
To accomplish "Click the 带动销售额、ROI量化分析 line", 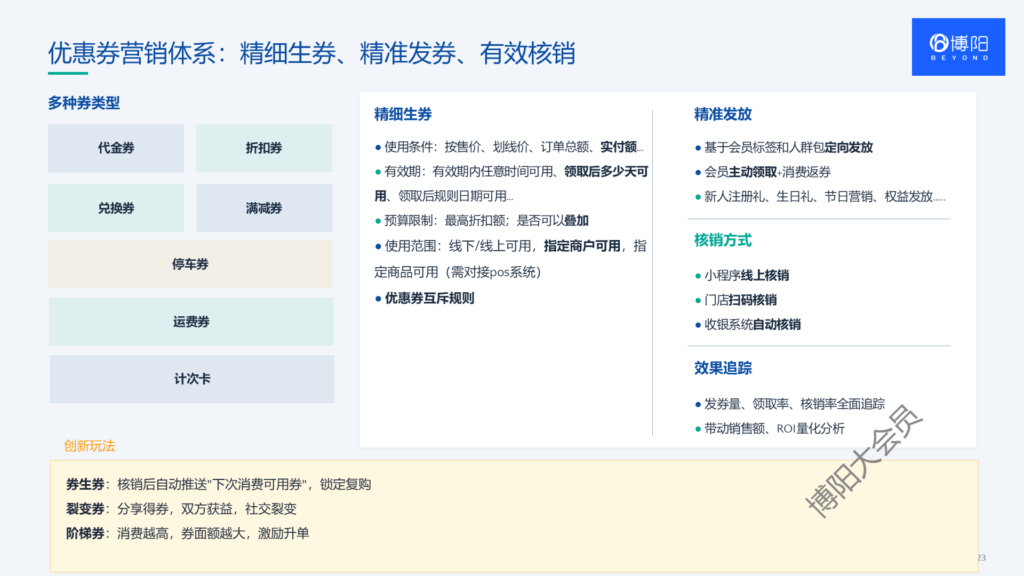I will pyautogui.click(x=770, y=428).
